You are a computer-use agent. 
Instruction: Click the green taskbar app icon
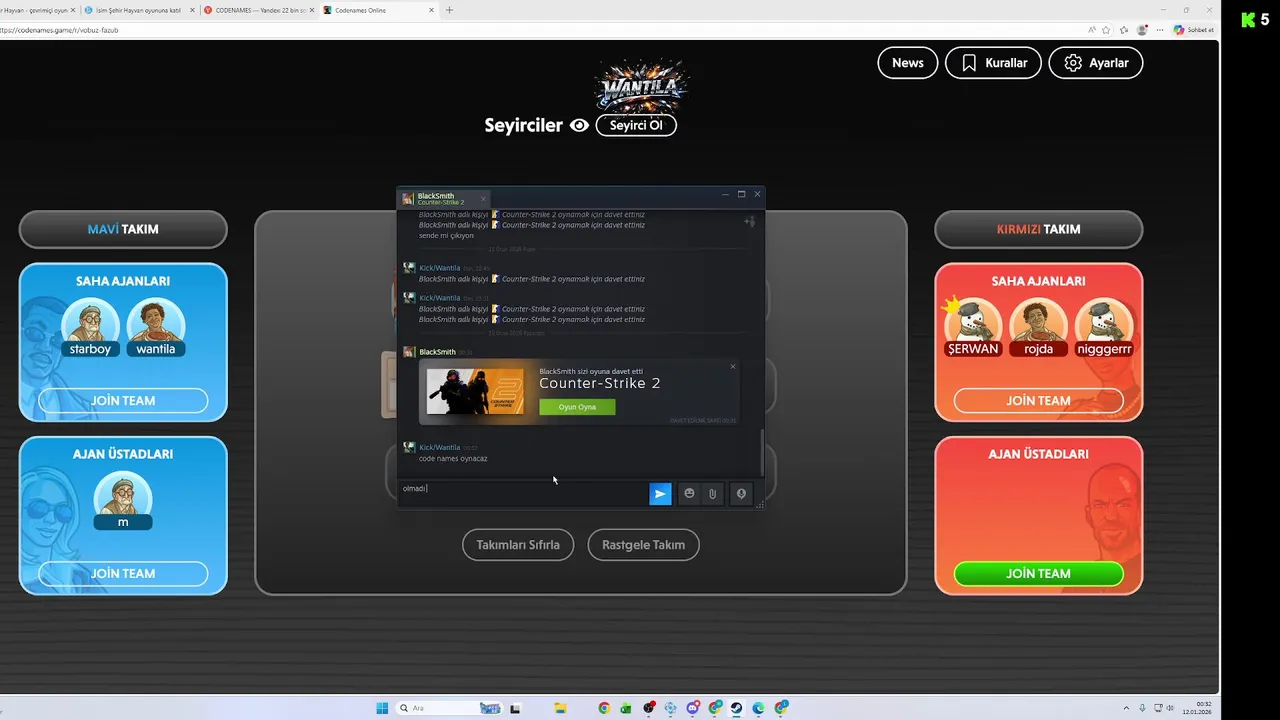coord(626,708)
